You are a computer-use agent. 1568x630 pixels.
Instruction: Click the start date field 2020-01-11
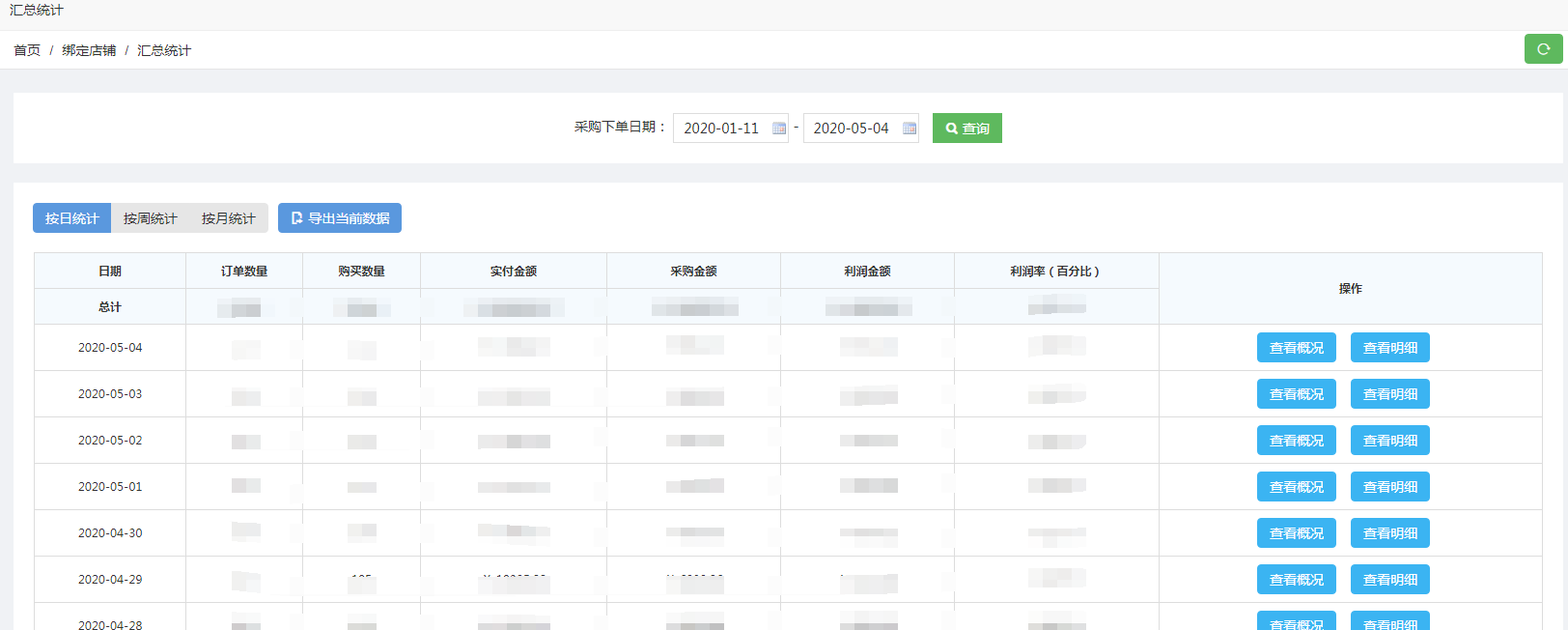coord(730,128)
